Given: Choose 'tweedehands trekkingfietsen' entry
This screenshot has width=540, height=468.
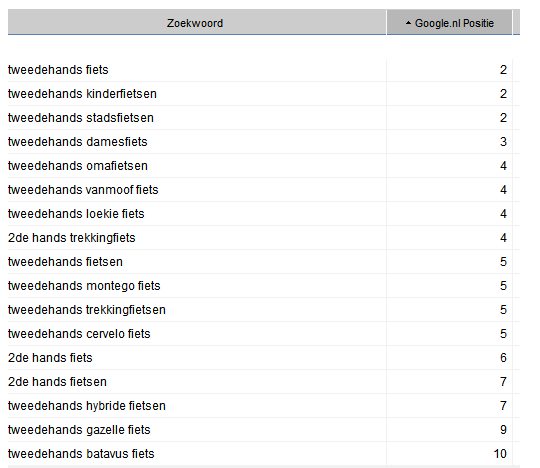Looking at the screenshot, I should coord(87,310).
